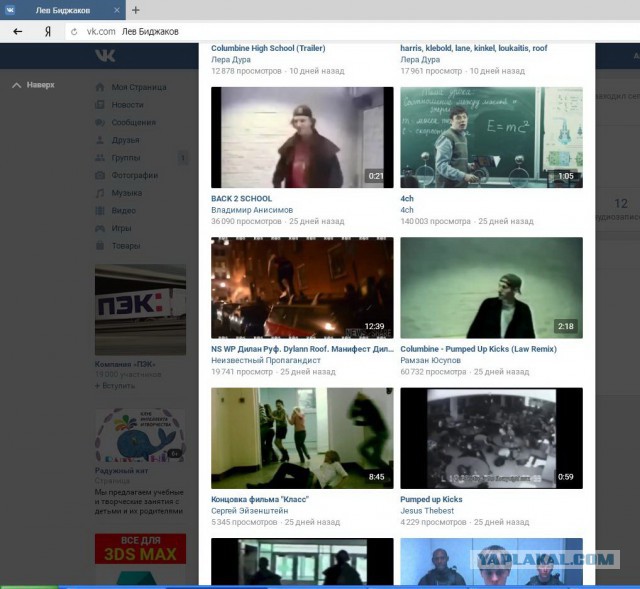The image size is (640, 589).
Task: Click the Наверх link
Action: [40, 85]
